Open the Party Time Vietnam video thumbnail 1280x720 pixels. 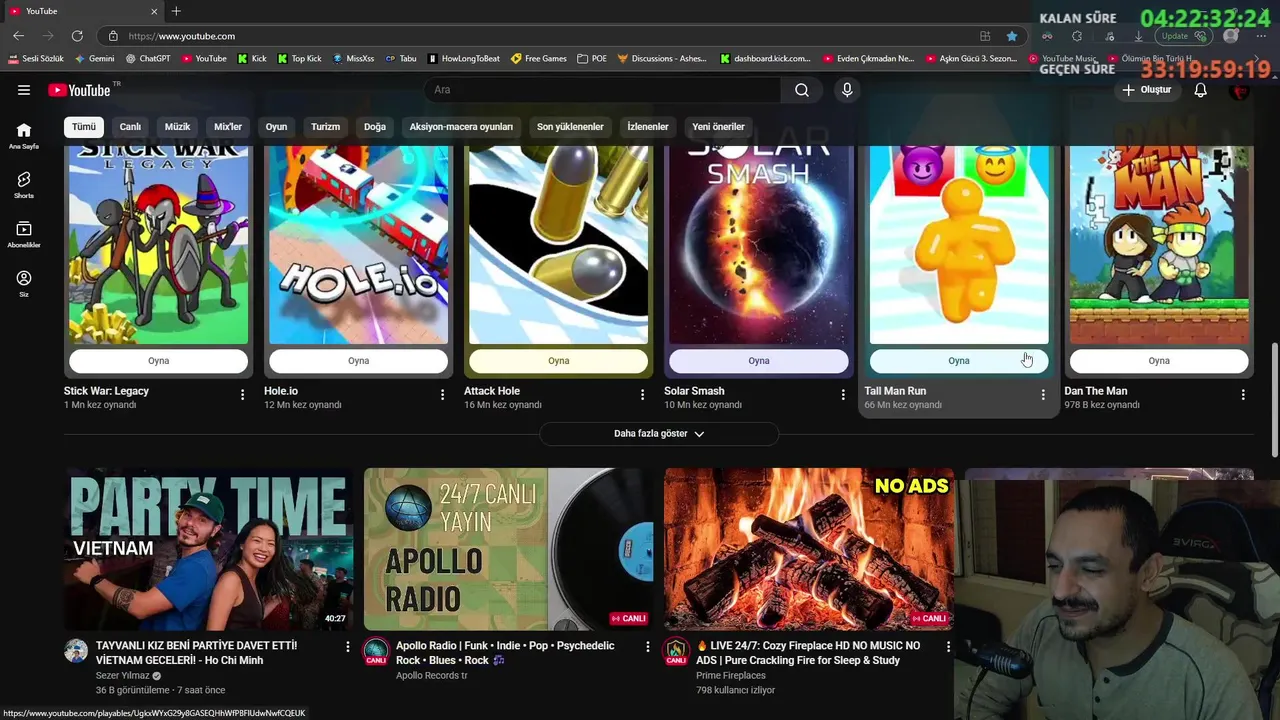point(209,549)
